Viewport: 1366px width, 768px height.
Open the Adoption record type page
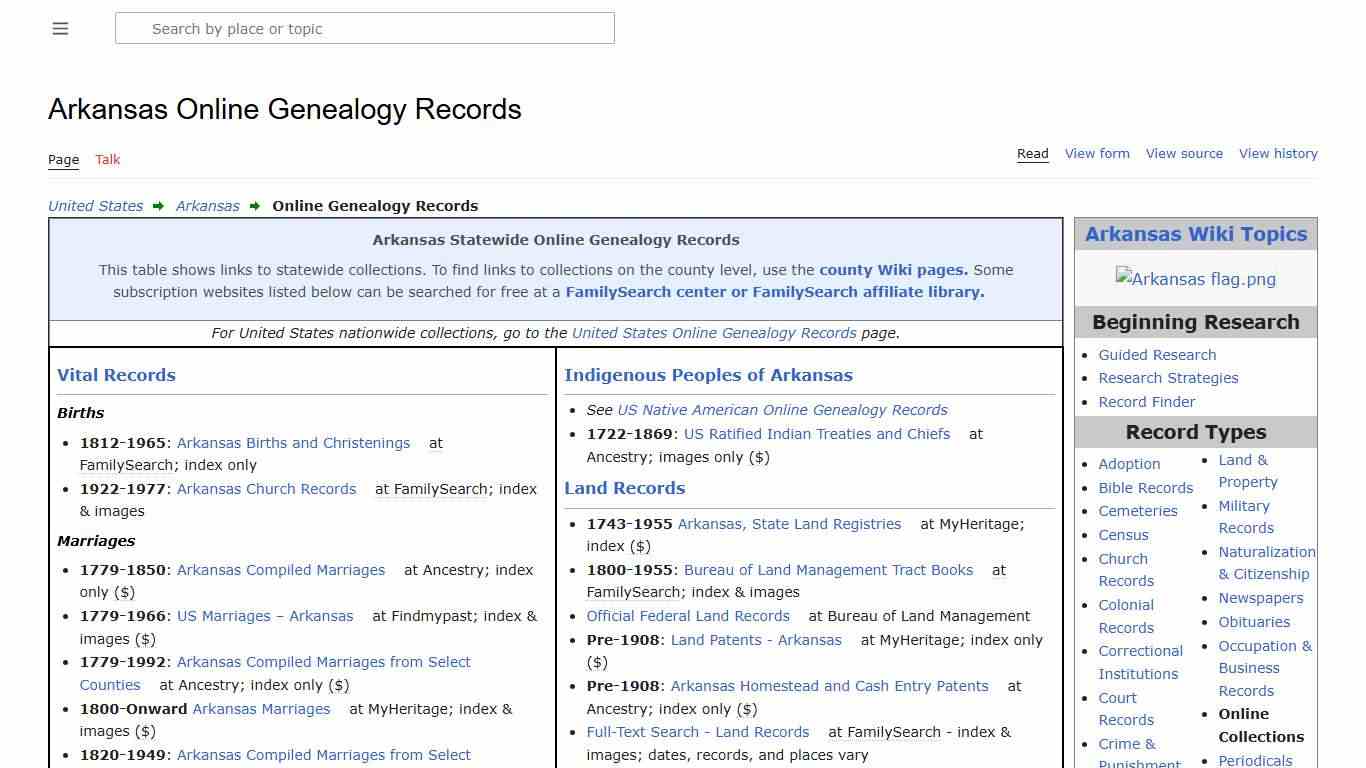(x=1129, y=464)
